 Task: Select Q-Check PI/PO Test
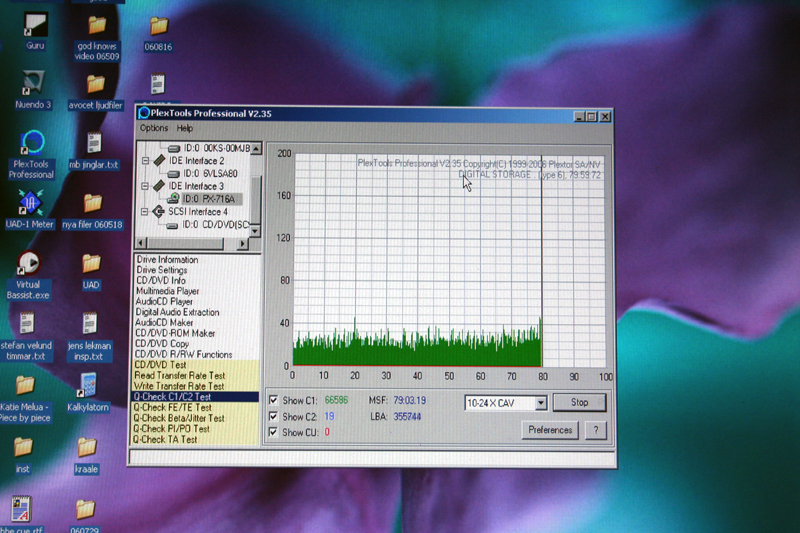tap(171, 429)
